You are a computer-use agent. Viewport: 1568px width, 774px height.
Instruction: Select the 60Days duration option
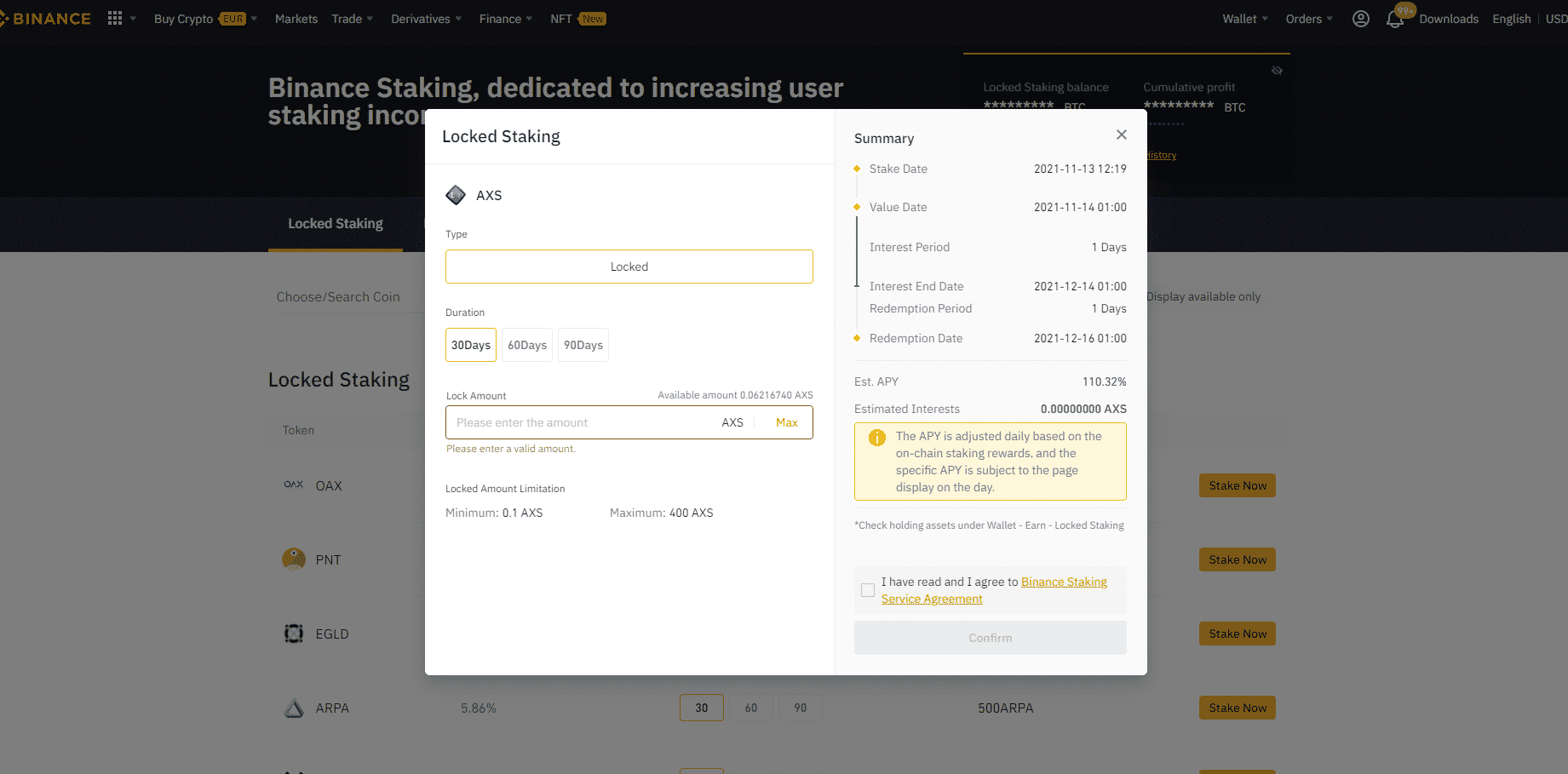click(527, 345)
